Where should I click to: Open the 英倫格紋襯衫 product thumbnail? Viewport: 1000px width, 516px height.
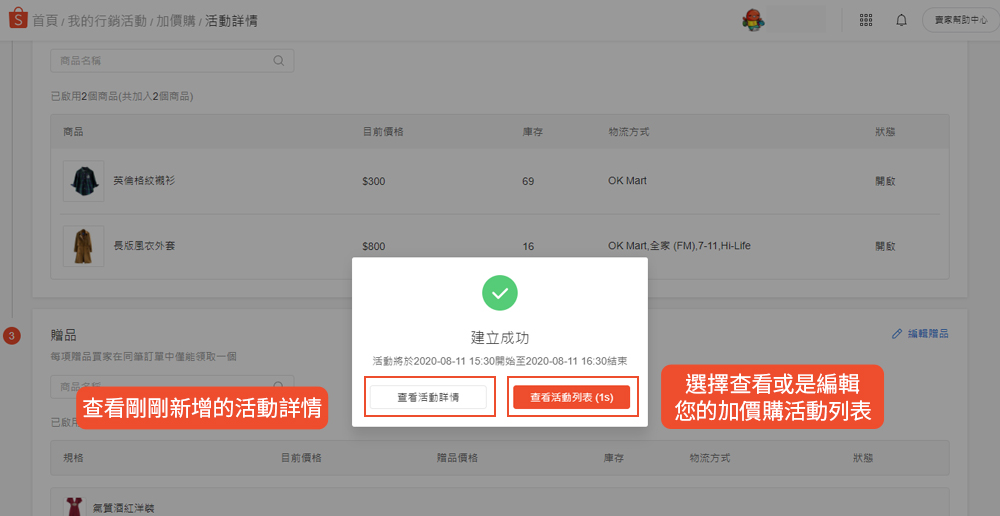pos(83,181)
